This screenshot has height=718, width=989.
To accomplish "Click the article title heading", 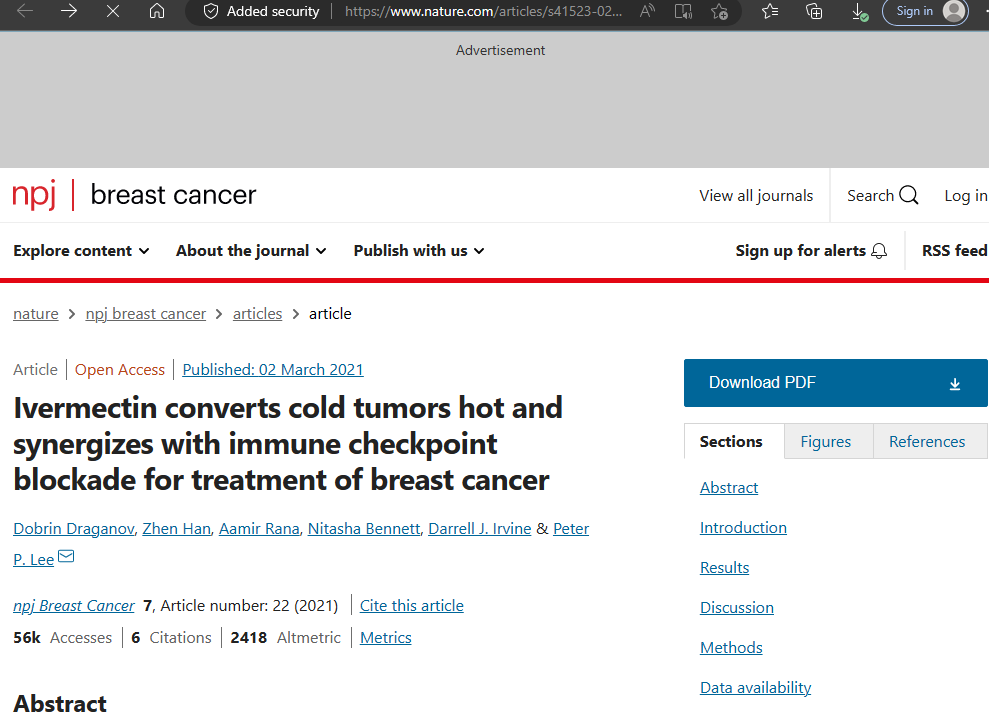I will click(x=288, y=444).
